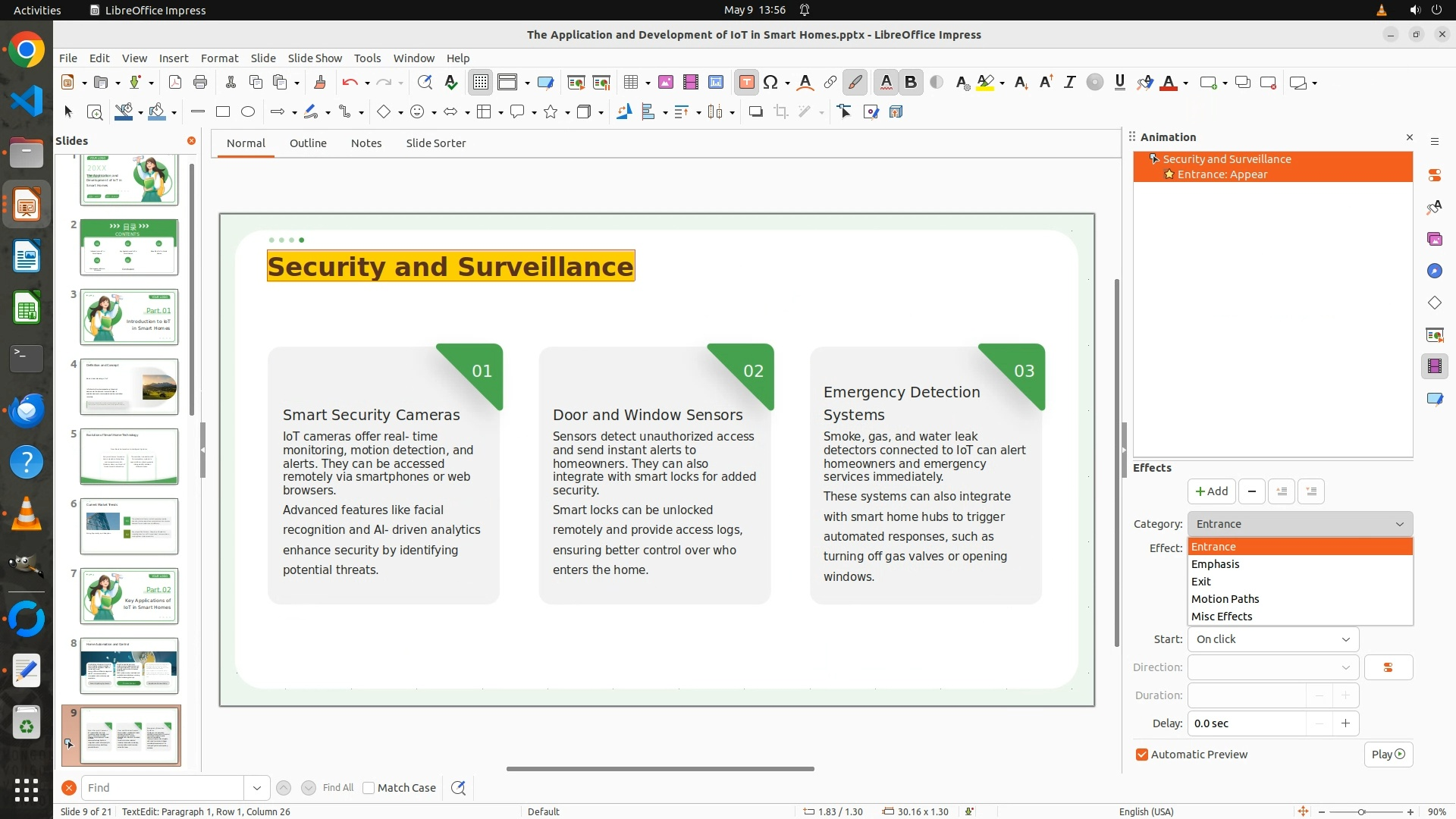This screenshot has height=819, width=1456.
Task: Select the Rectangle shape tool
Action: pyautogui.click(x=223, y=112)
